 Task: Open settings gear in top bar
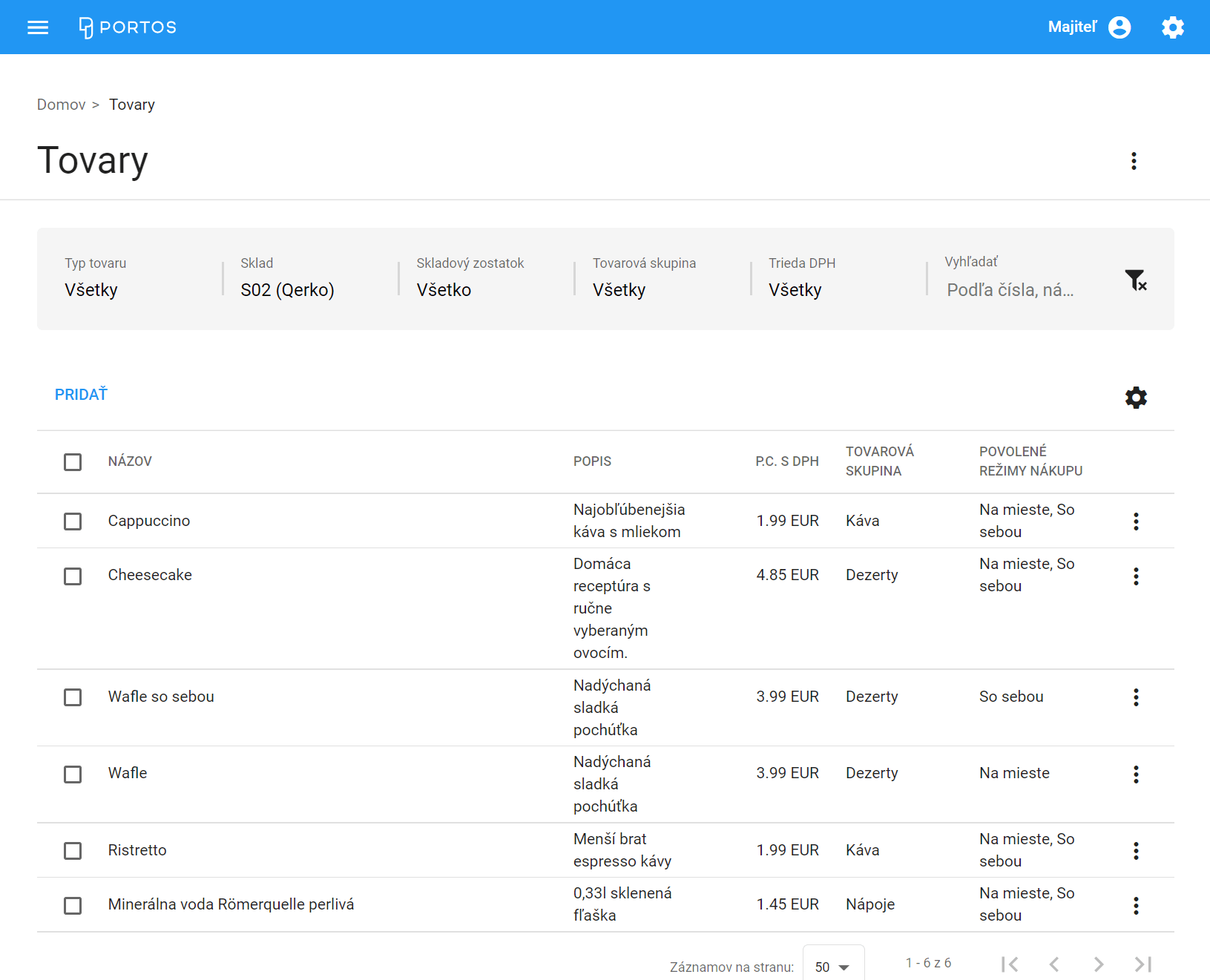tap(1172, 27)
